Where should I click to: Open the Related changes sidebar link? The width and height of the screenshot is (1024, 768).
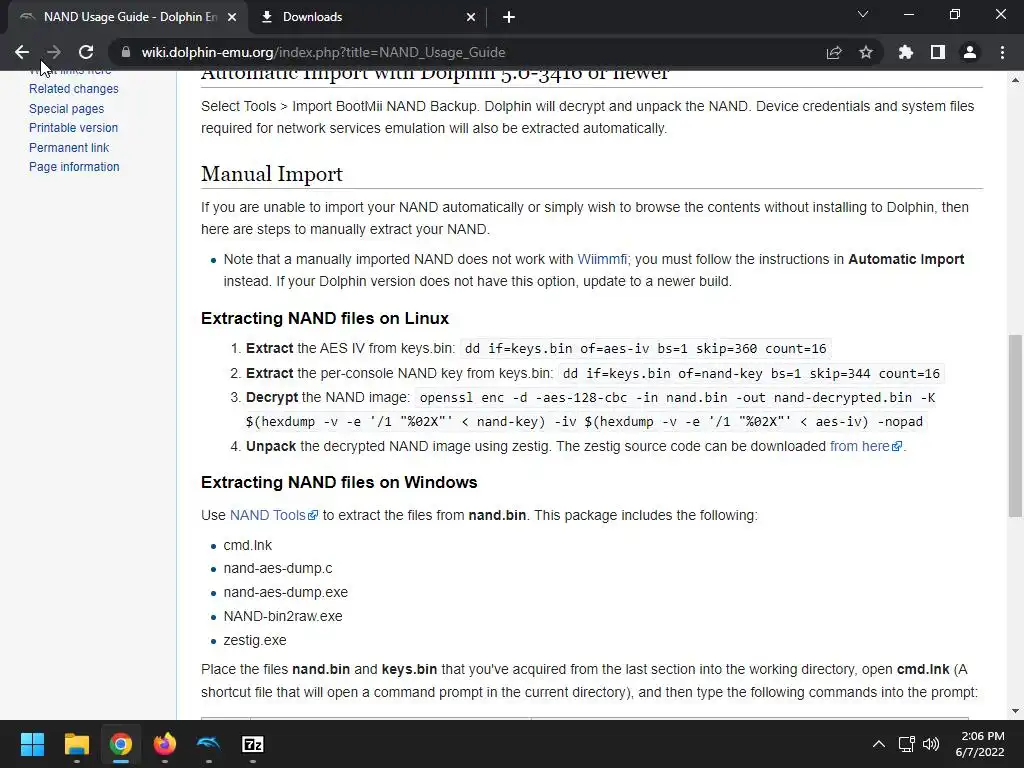point(74,89)
